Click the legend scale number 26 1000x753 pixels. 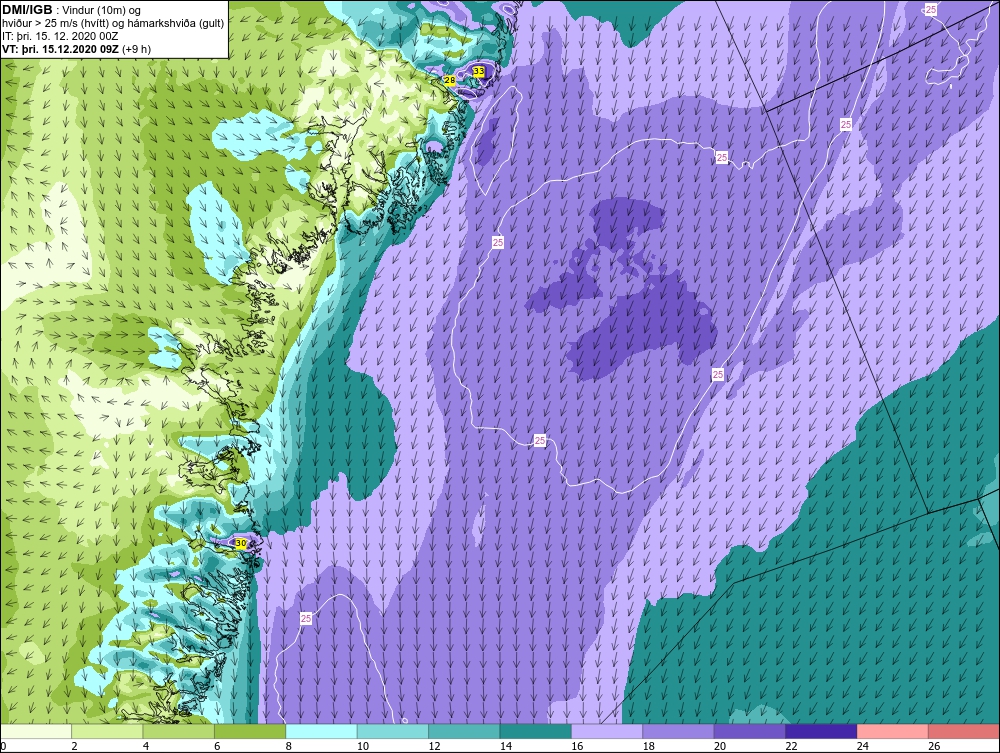934,746
